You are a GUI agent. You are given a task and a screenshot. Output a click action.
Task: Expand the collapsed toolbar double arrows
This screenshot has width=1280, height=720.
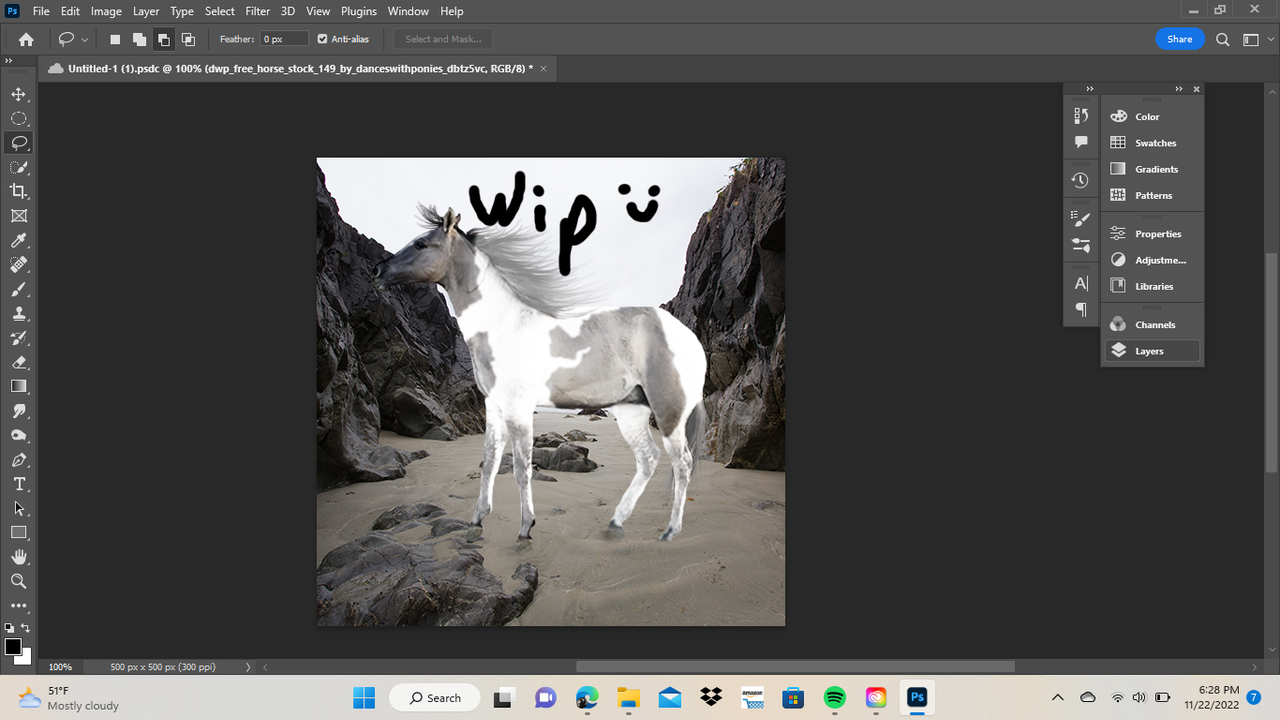point(8,61)
